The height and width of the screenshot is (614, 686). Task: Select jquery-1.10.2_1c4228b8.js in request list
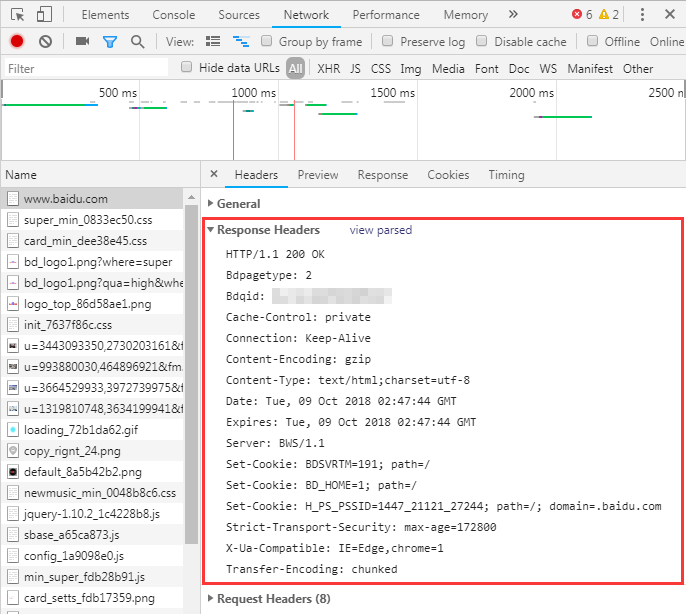[91, 513]
